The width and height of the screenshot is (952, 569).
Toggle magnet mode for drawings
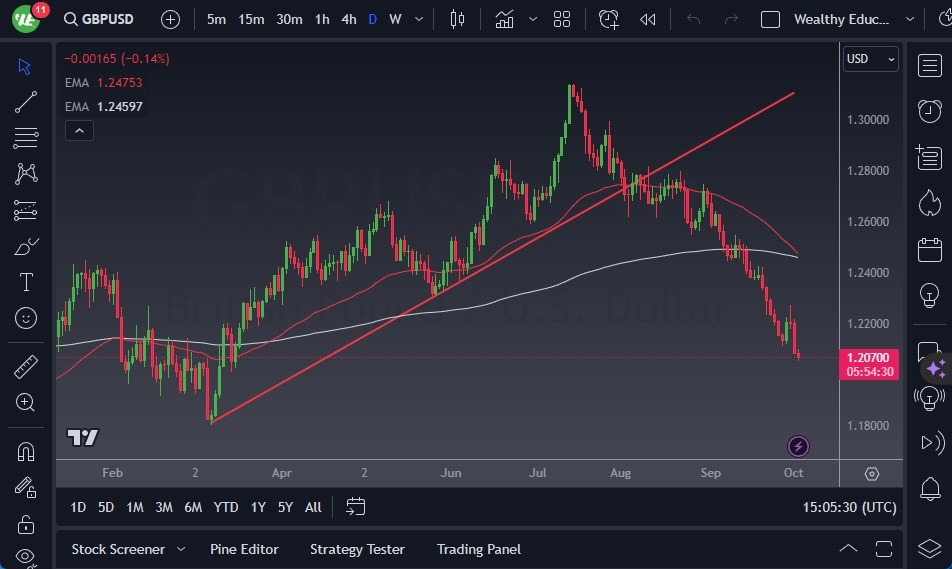26,451
